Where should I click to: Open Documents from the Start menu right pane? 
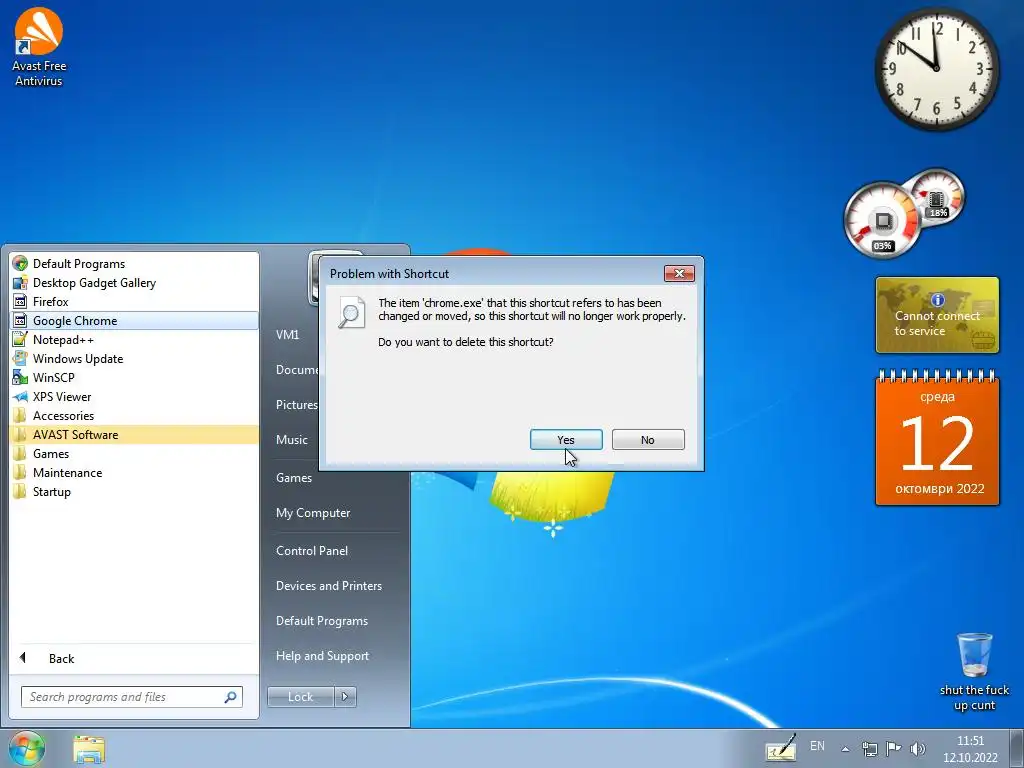click(297, 370)
